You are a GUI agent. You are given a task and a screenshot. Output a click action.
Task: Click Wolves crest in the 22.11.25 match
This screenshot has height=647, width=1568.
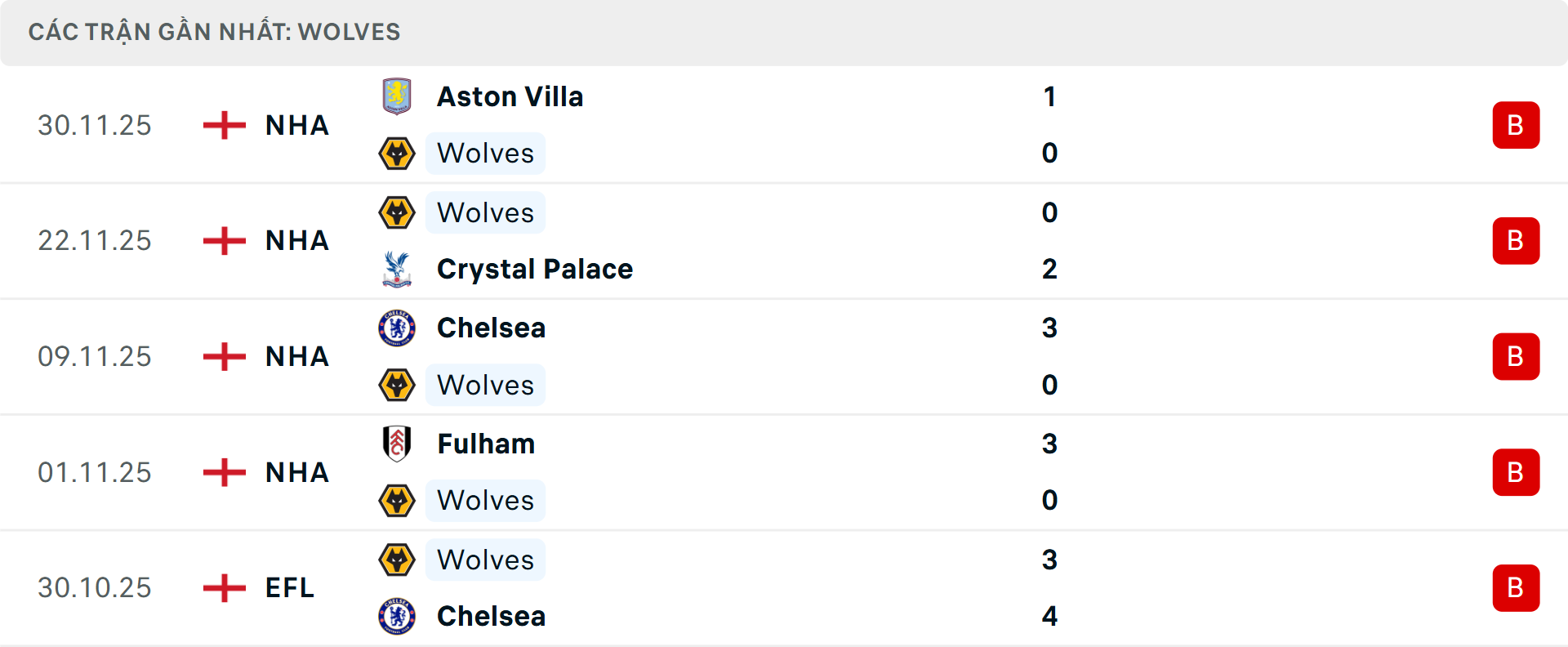(x=397, y=212)
